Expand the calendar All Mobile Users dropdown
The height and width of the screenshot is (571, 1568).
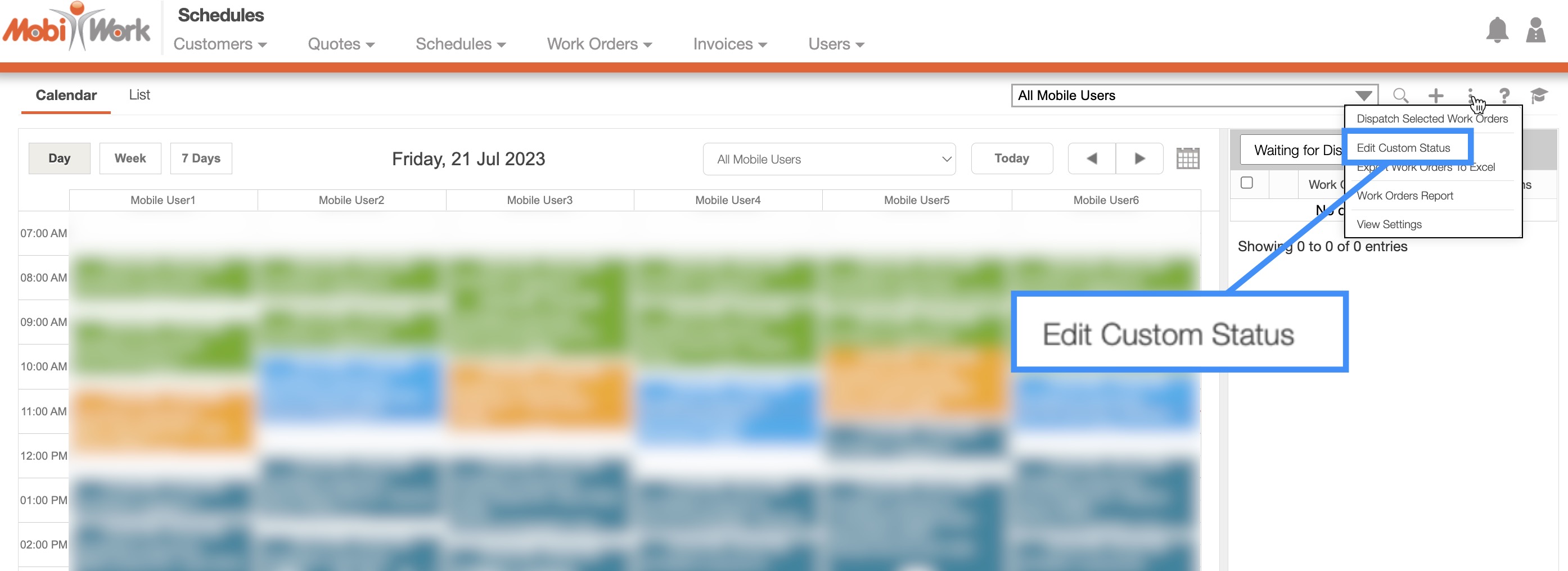[x=829, y=159]
